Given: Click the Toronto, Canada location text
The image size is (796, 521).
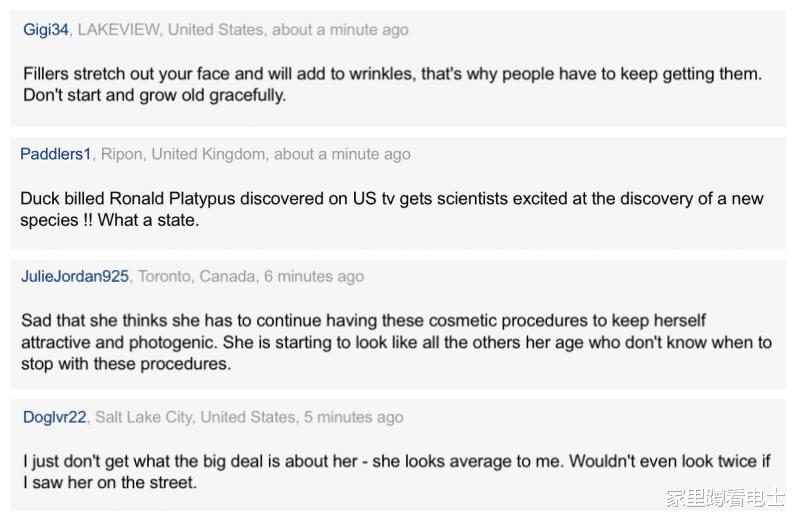Looking at the screenshot, I should 196,276.
